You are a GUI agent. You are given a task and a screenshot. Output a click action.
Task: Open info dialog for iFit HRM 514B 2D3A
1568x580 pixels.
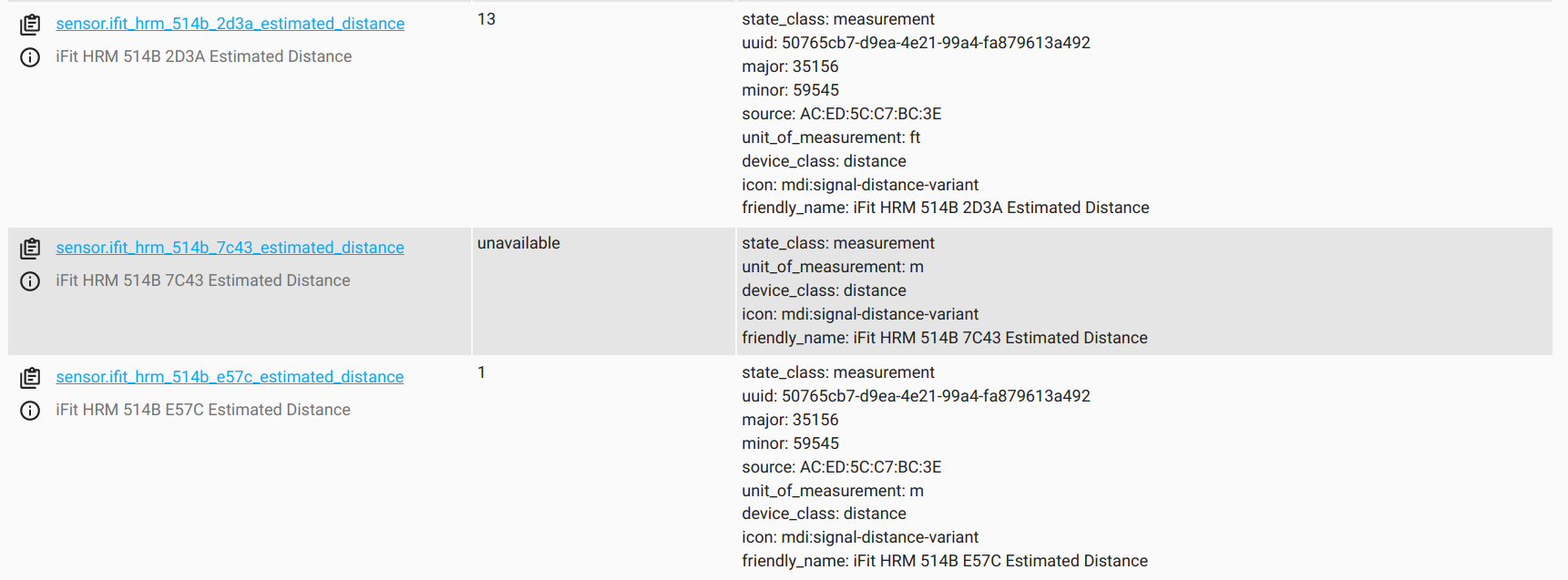tap(29, 56)
